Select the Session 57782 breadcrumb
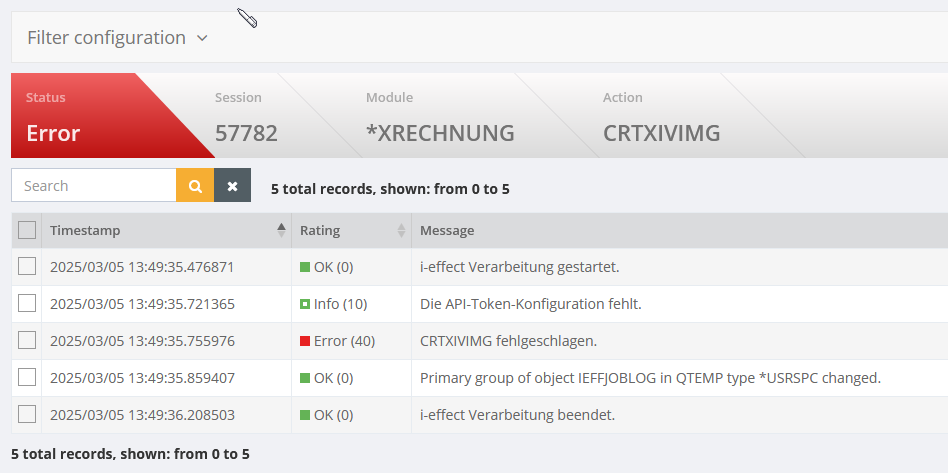The height and width of the screenshot is (473, 948). [x=246, y=117]
